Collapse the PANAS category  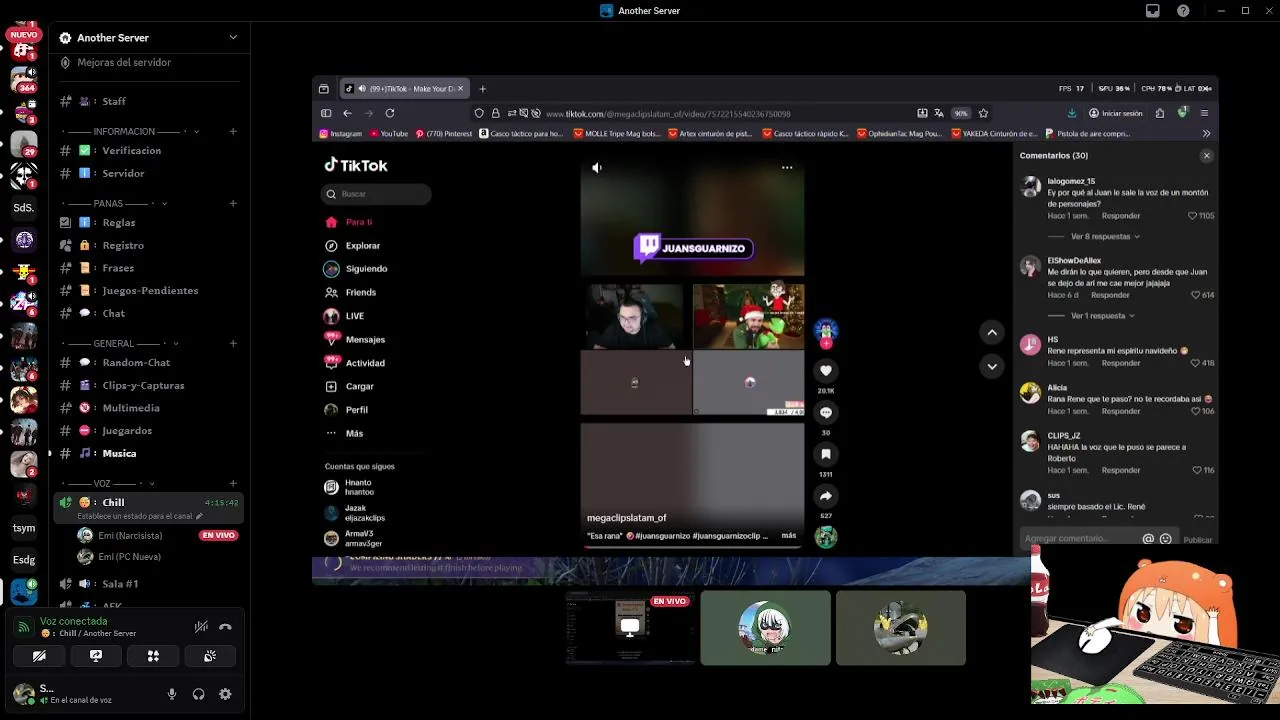click(x=114, y=203)
